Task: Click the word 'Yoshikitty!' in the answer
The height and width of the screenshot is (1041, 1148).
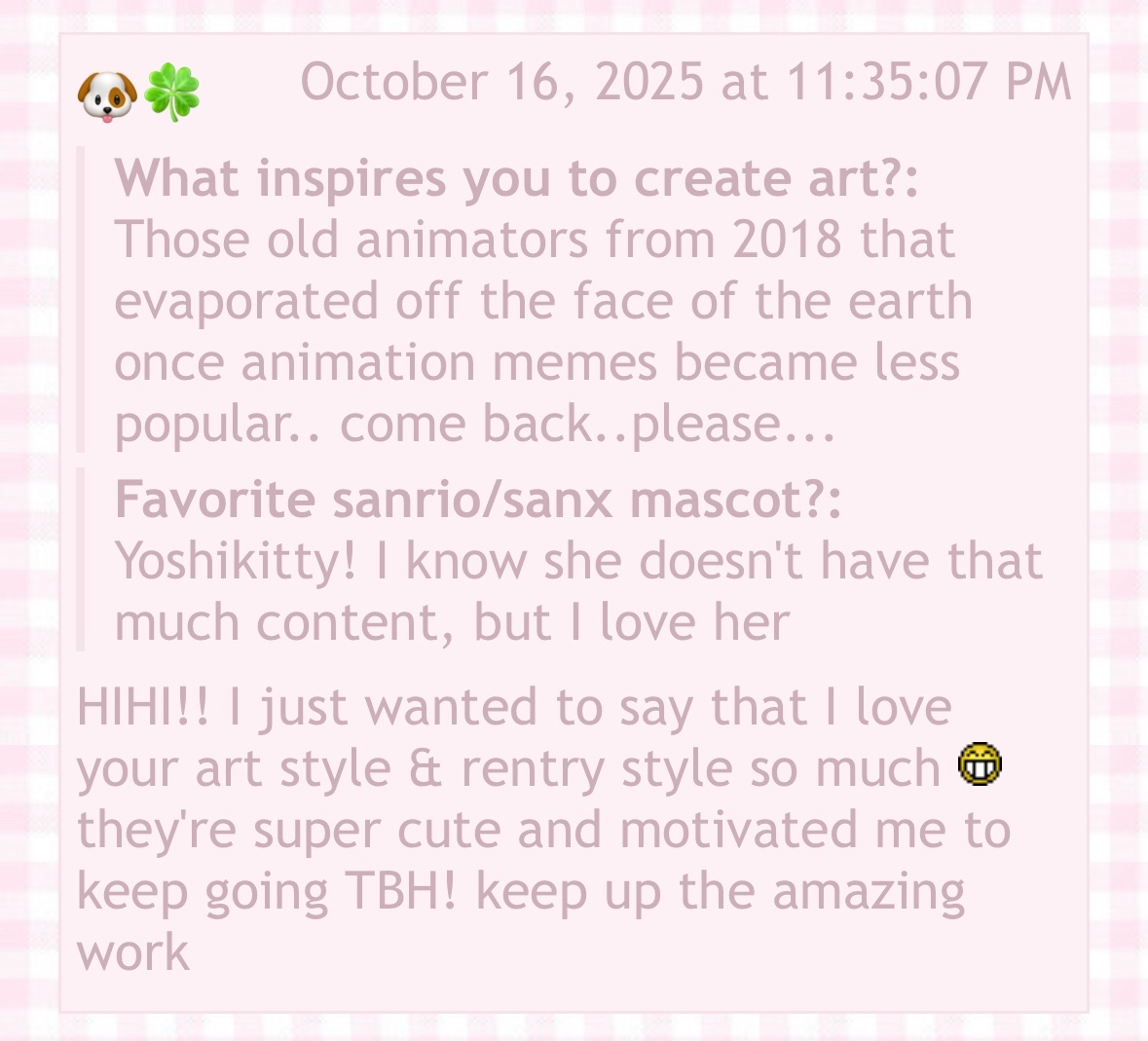Action: click(x=236, y=562)
